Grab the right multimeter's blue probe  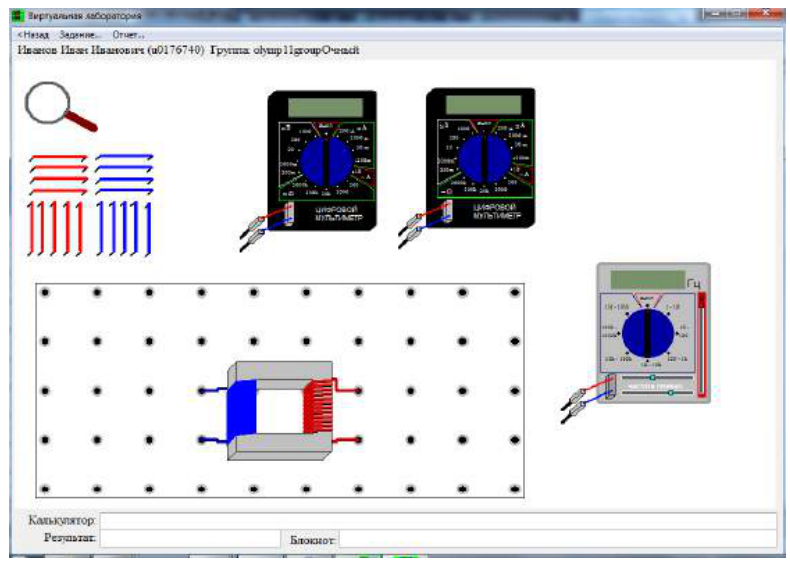[x=410, y=237]
